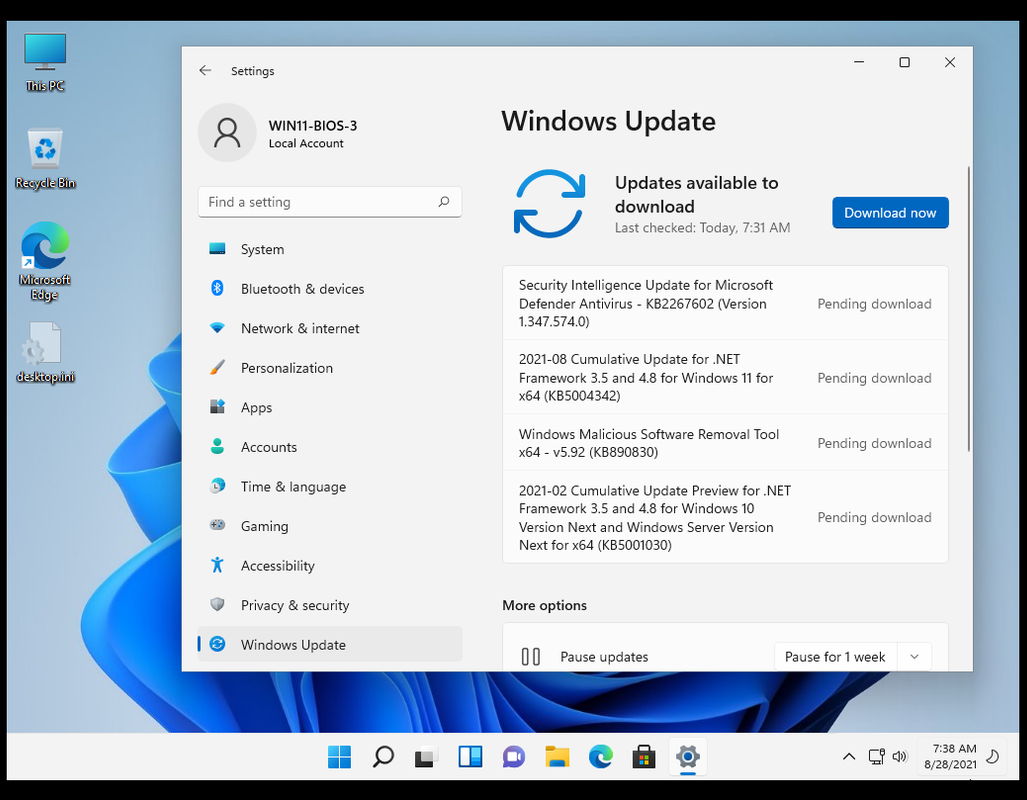Open Task View on the taskbar
The image size is (1027, 800).
pos(426,757)
